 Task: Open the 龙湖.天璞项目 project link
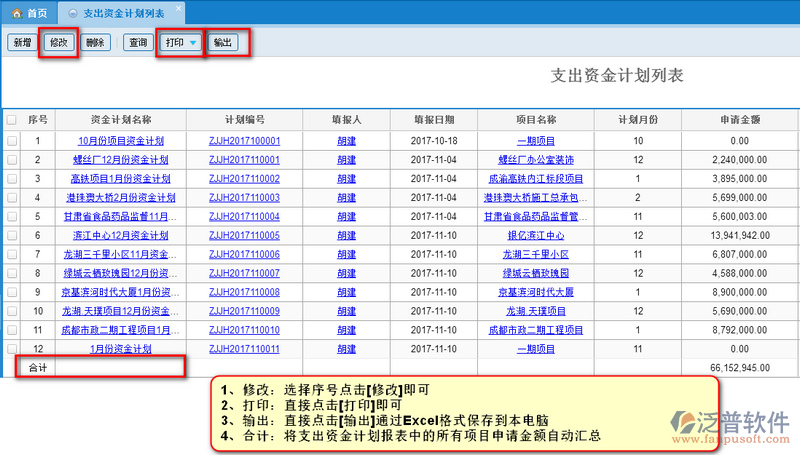[x=536, y=311]
